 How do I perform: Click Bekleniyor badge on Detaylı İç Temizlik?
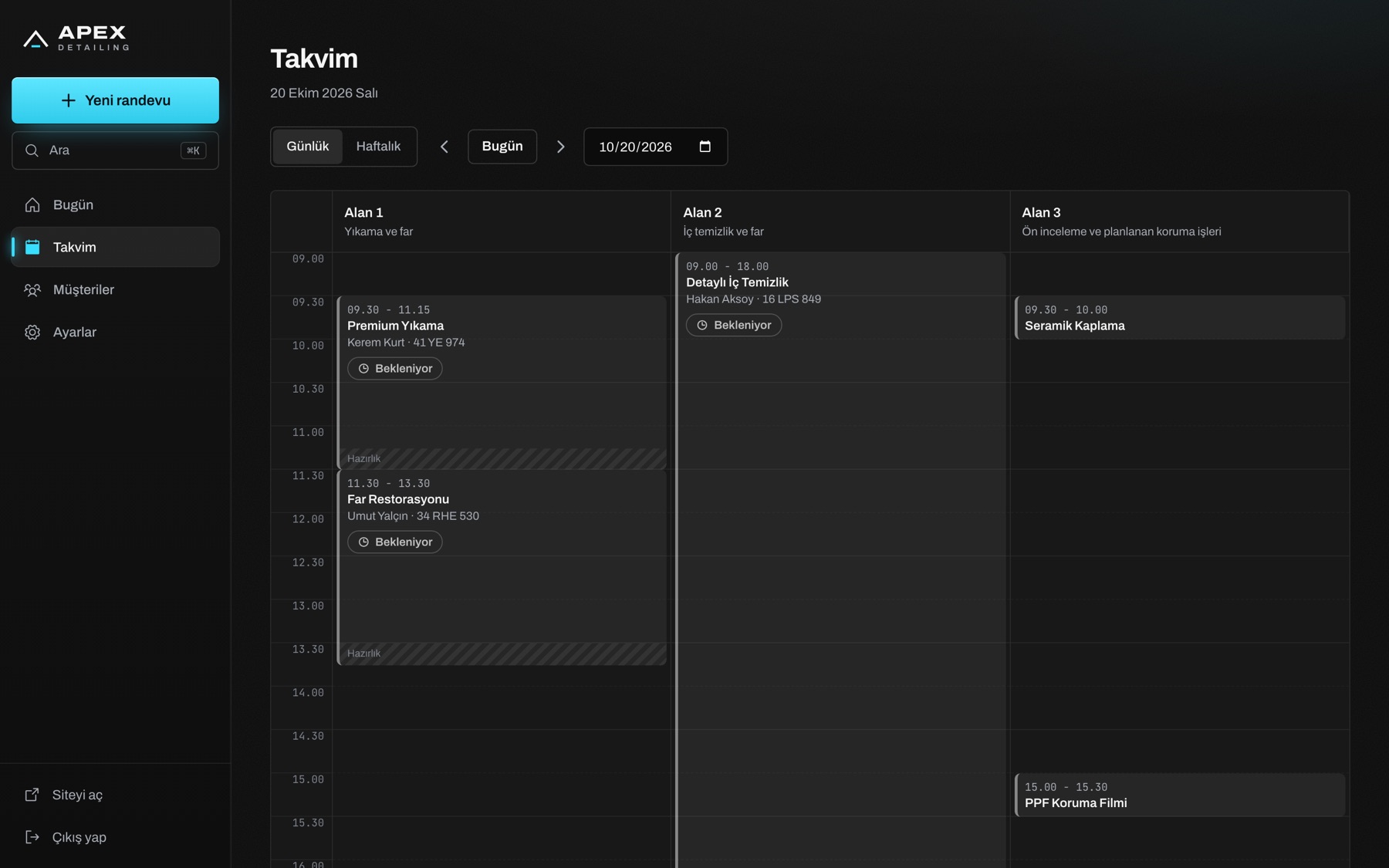[734, 326]
